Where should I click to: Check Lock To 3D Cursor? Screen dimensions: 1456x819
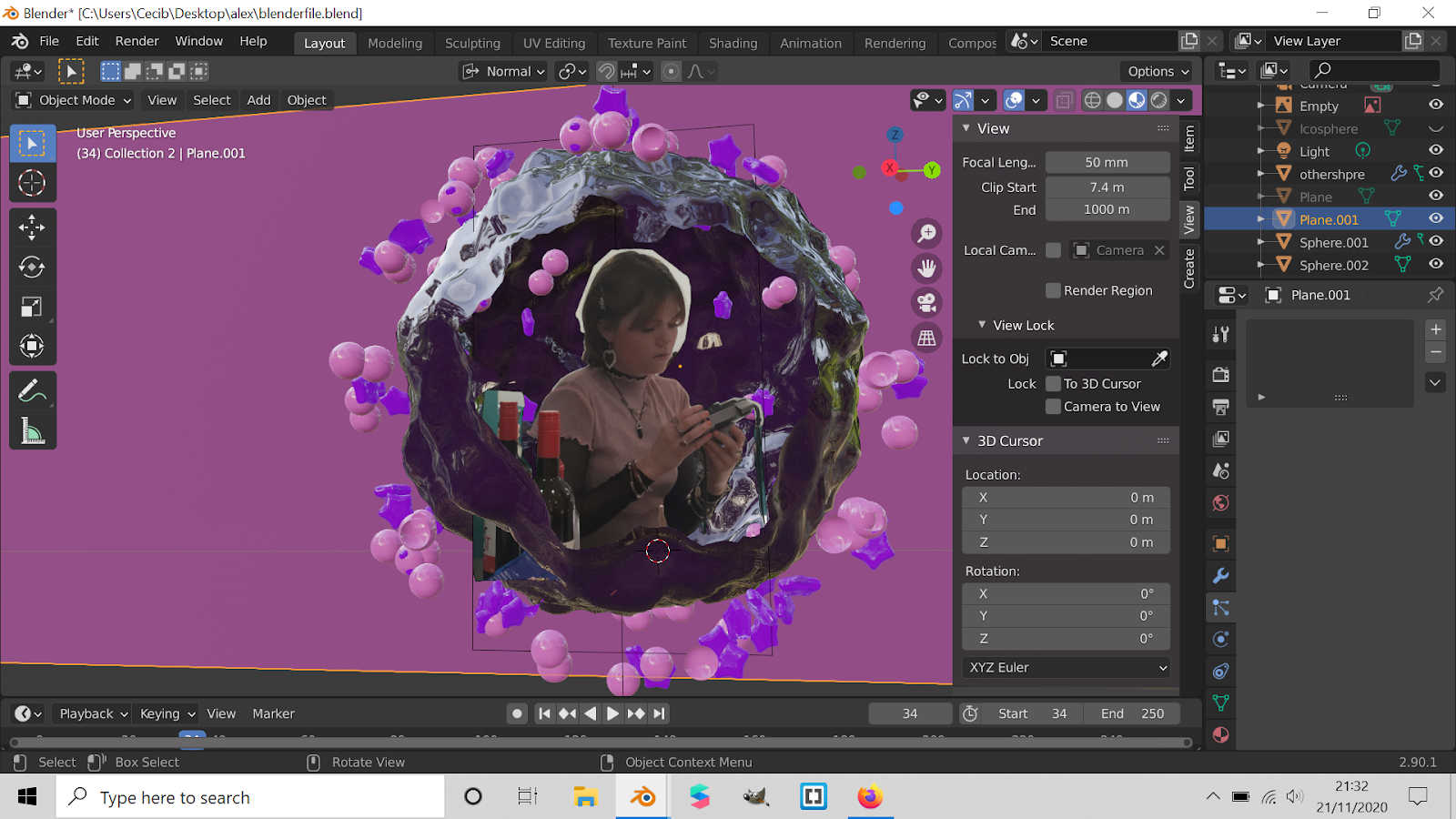1053,384
